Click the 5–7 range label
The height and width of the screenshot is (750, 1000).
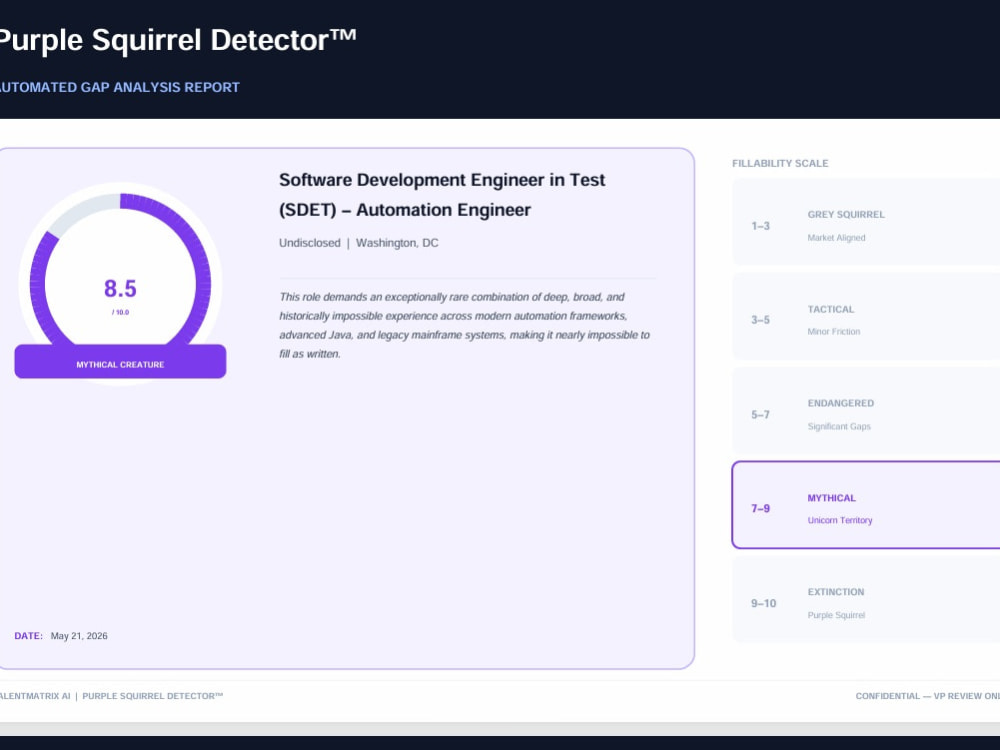pyautogui.click(x=760, y=415)
